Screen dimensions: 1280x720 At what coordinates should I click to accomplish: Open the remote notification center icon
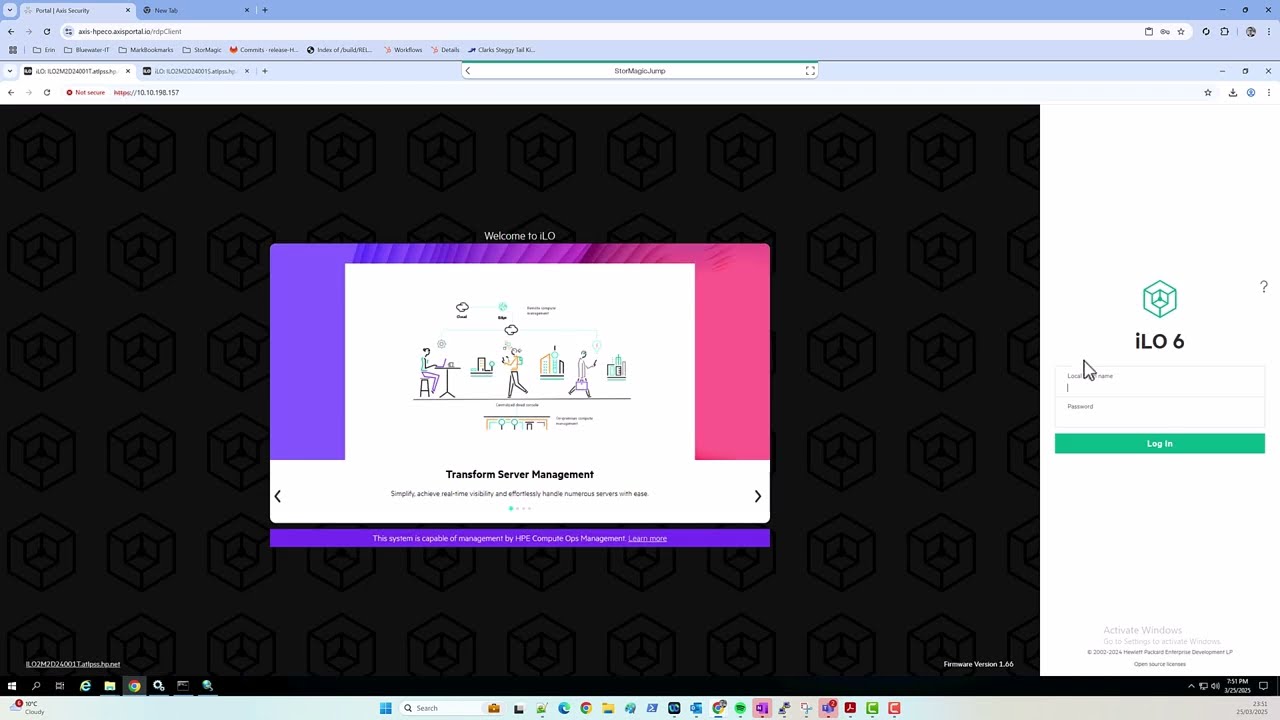[1264, 686]
